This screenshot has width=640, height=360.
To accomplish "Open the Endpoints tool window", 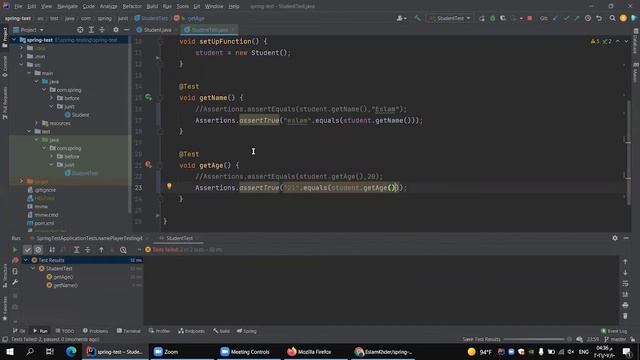I will tap(191, 331).
